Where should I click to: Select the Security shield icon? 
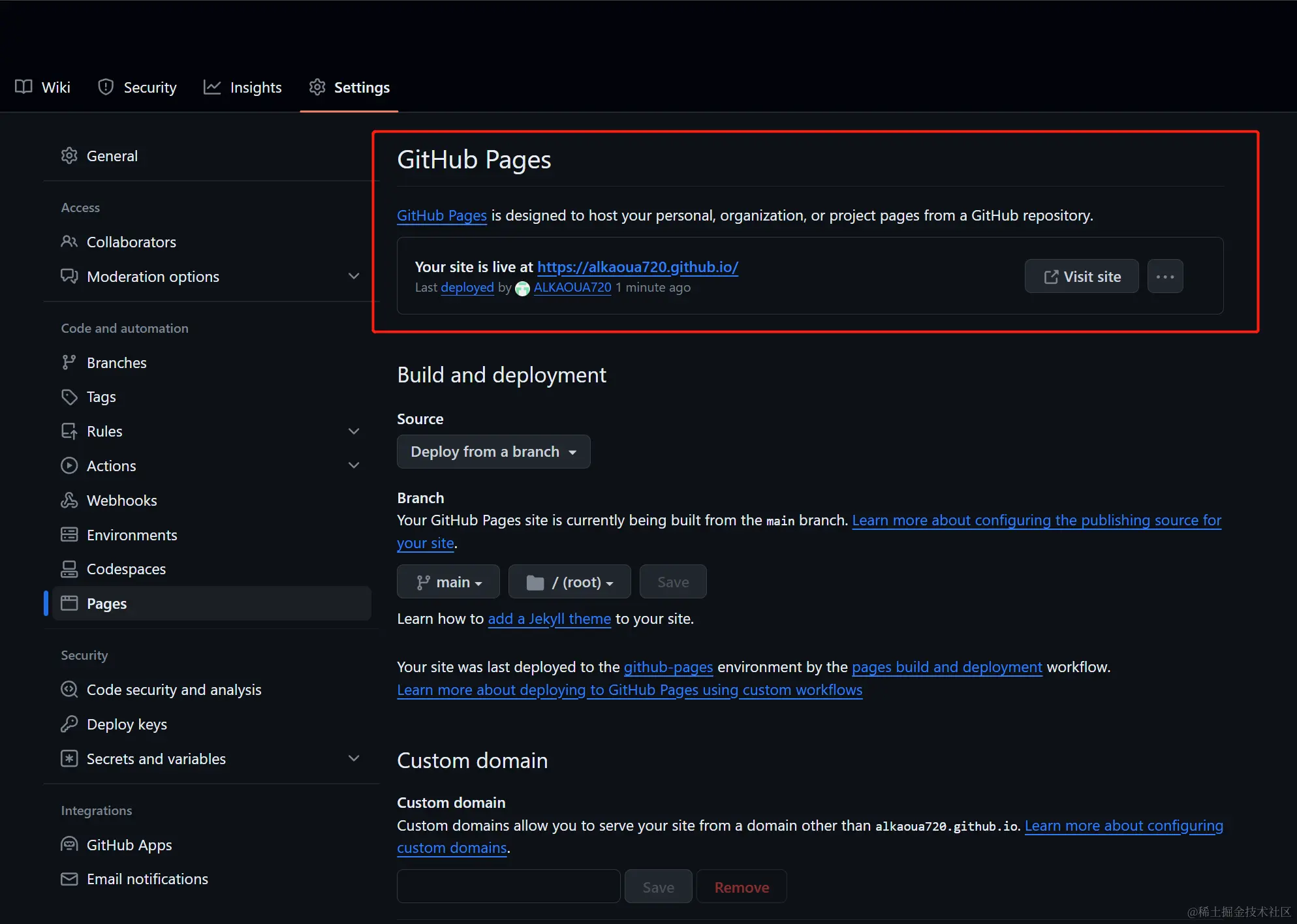pyautogui.click(x=106, y=87)
